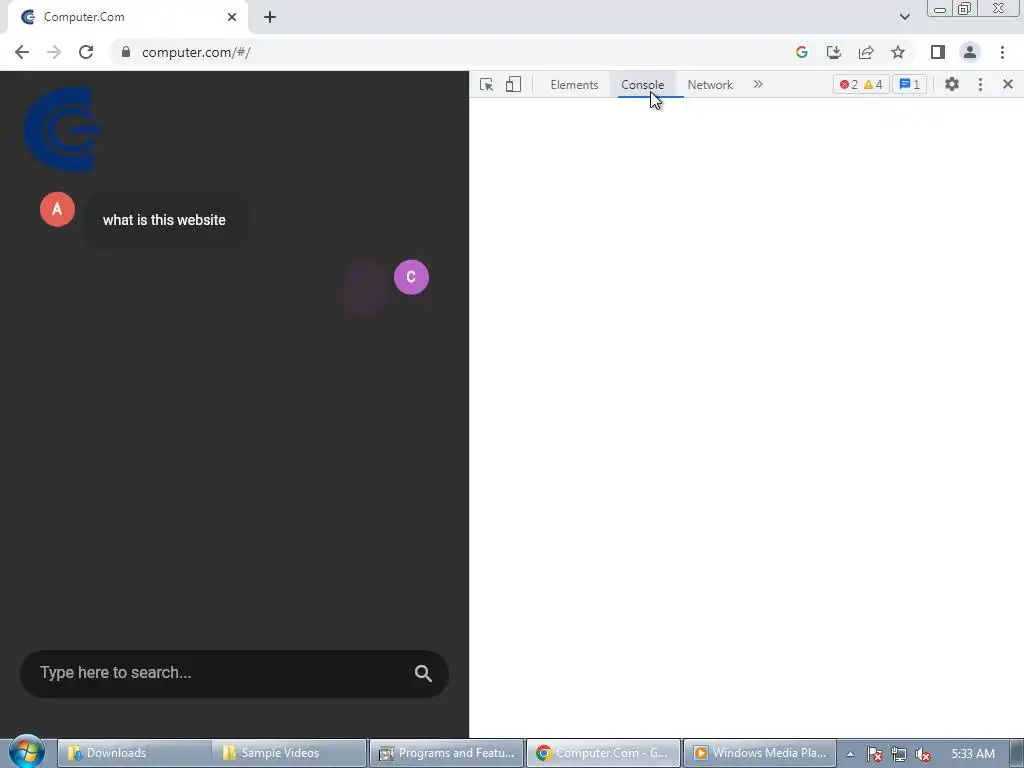This screenshot has width=1024, height=768.
Task: Switch to the Network tab
Action: [710, 85]
